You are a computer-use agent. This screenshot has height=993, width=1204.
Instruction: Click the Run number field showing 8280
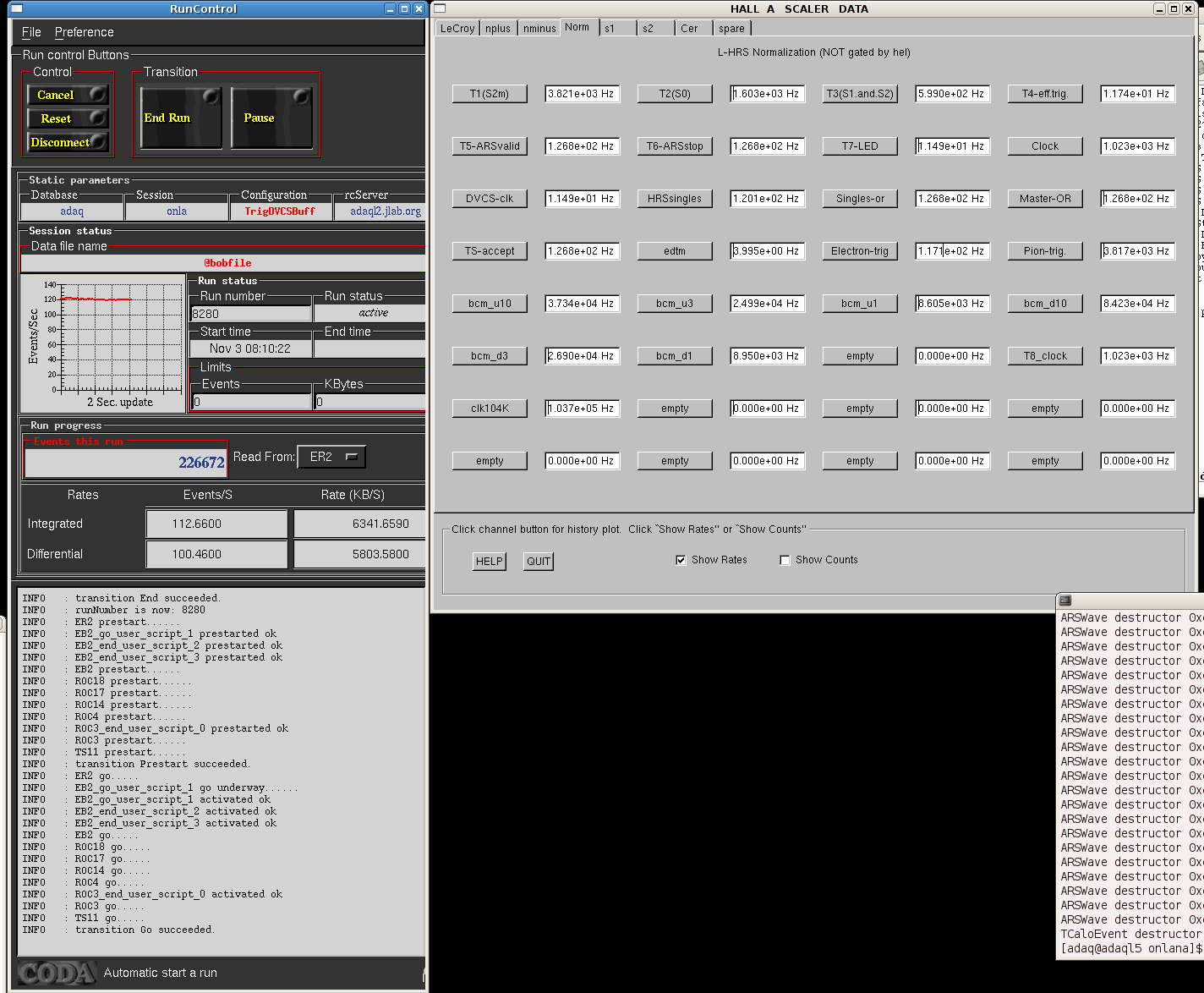[x=251, y=314]
